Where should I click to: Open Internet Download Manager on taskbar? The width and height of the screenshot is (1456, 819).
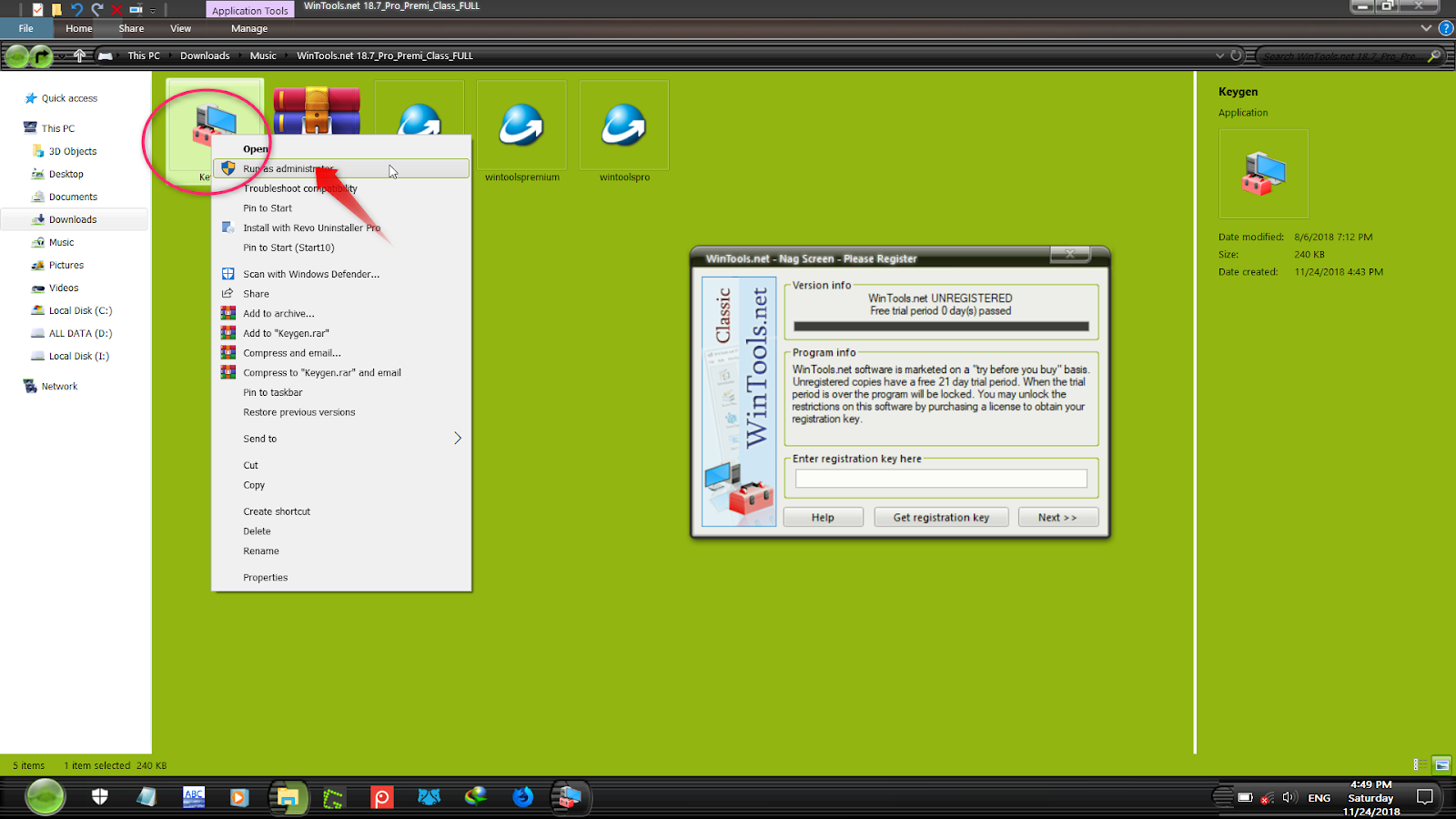tap(476, 797)
